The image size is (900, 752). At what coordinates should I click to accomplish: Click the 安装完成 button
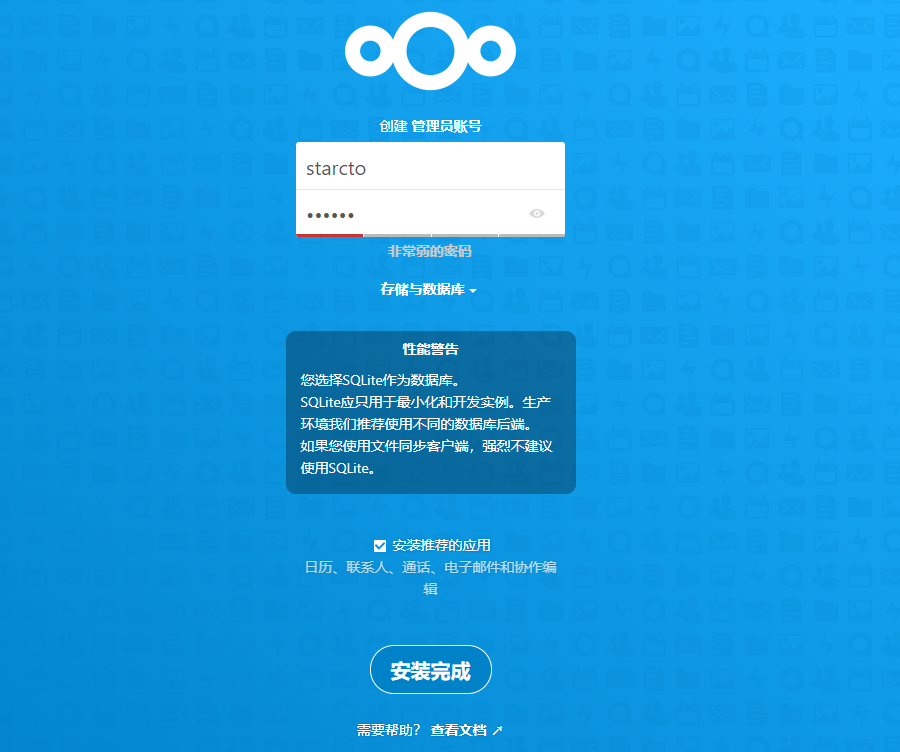[430, 670]
